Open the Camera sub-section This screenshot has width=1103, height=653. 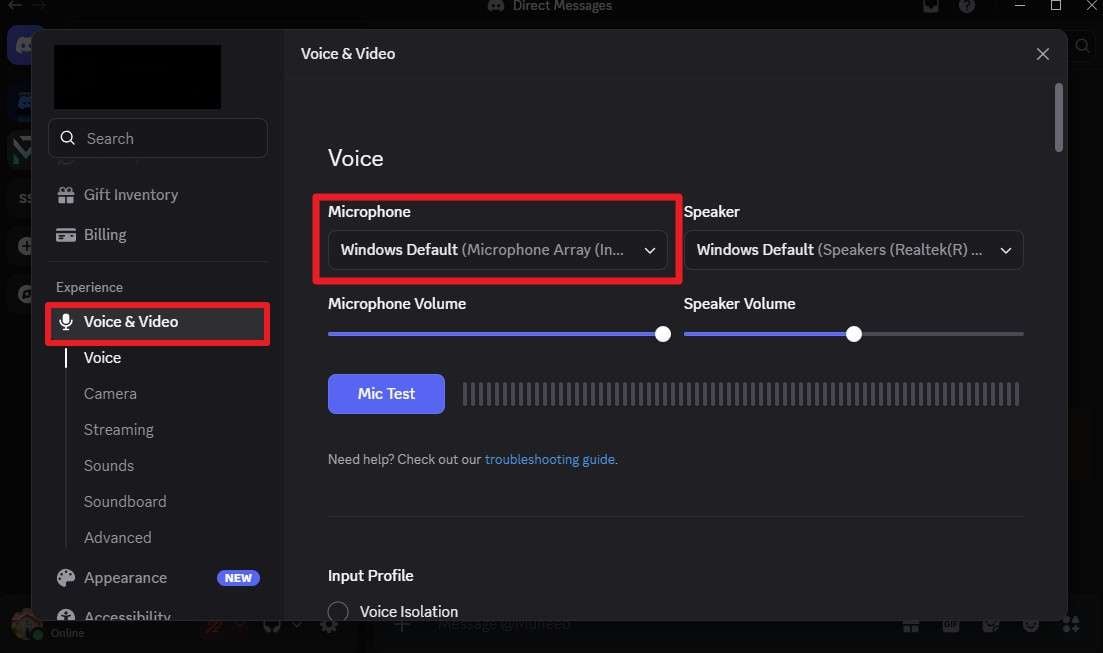pyautogui.click(x=110, y=393)
